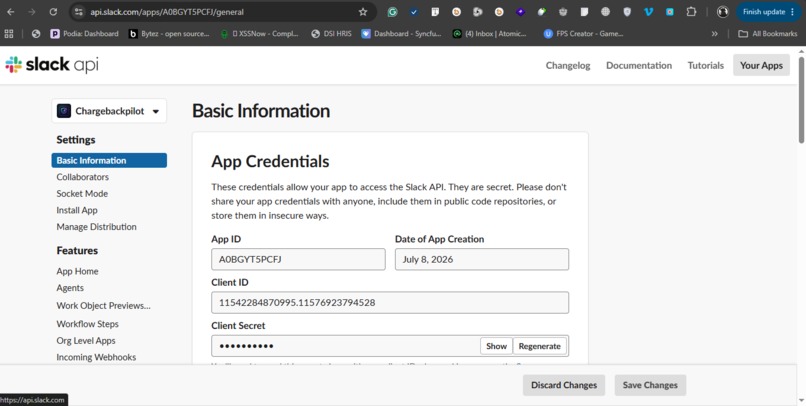Open Manage Distribution settings
806x406 pixels.
(97, 227)
